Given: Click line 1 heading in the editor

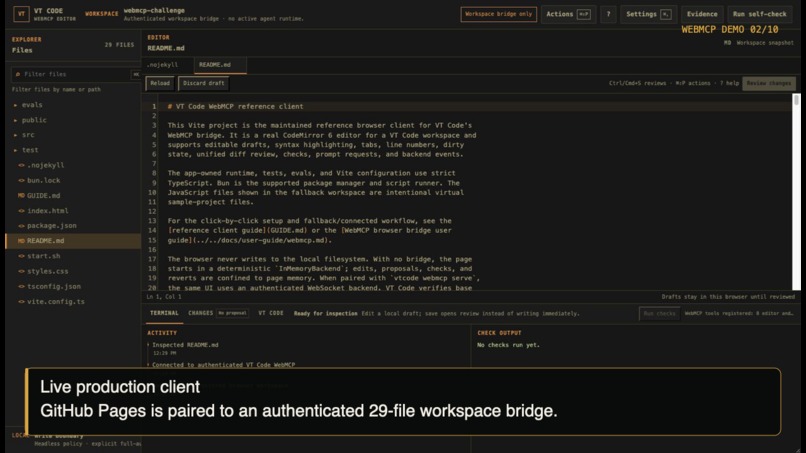Looking at the screenshot, I should point(235,106).
